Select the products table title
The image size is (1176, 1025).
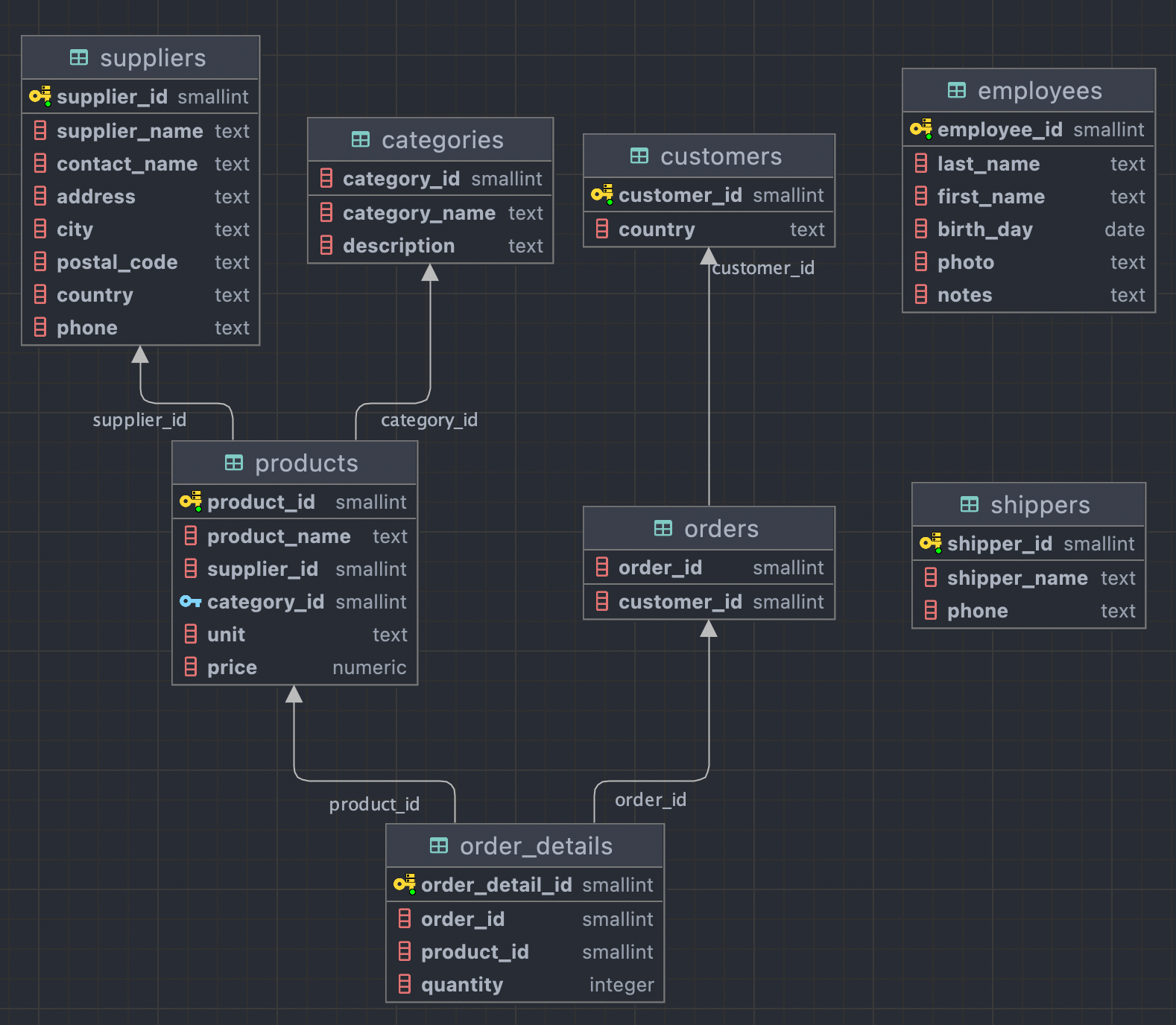(306, 463)
